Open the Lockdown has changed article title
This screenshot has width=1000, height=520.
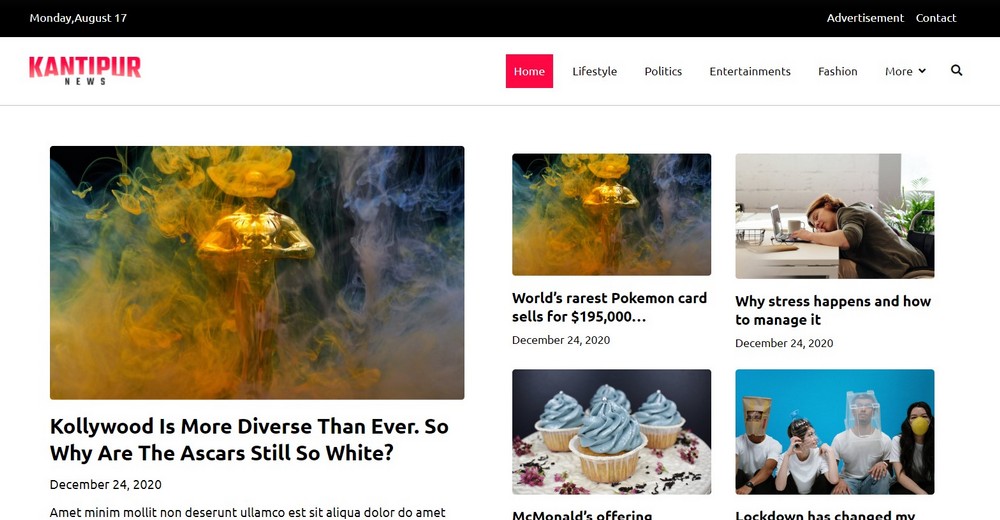click(x=825, y=514)
